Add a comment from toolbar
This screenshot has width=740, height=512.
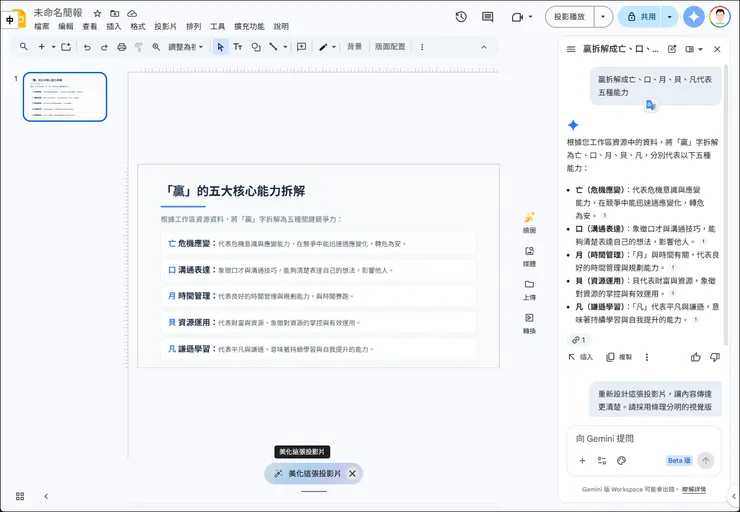click(302, 47)
